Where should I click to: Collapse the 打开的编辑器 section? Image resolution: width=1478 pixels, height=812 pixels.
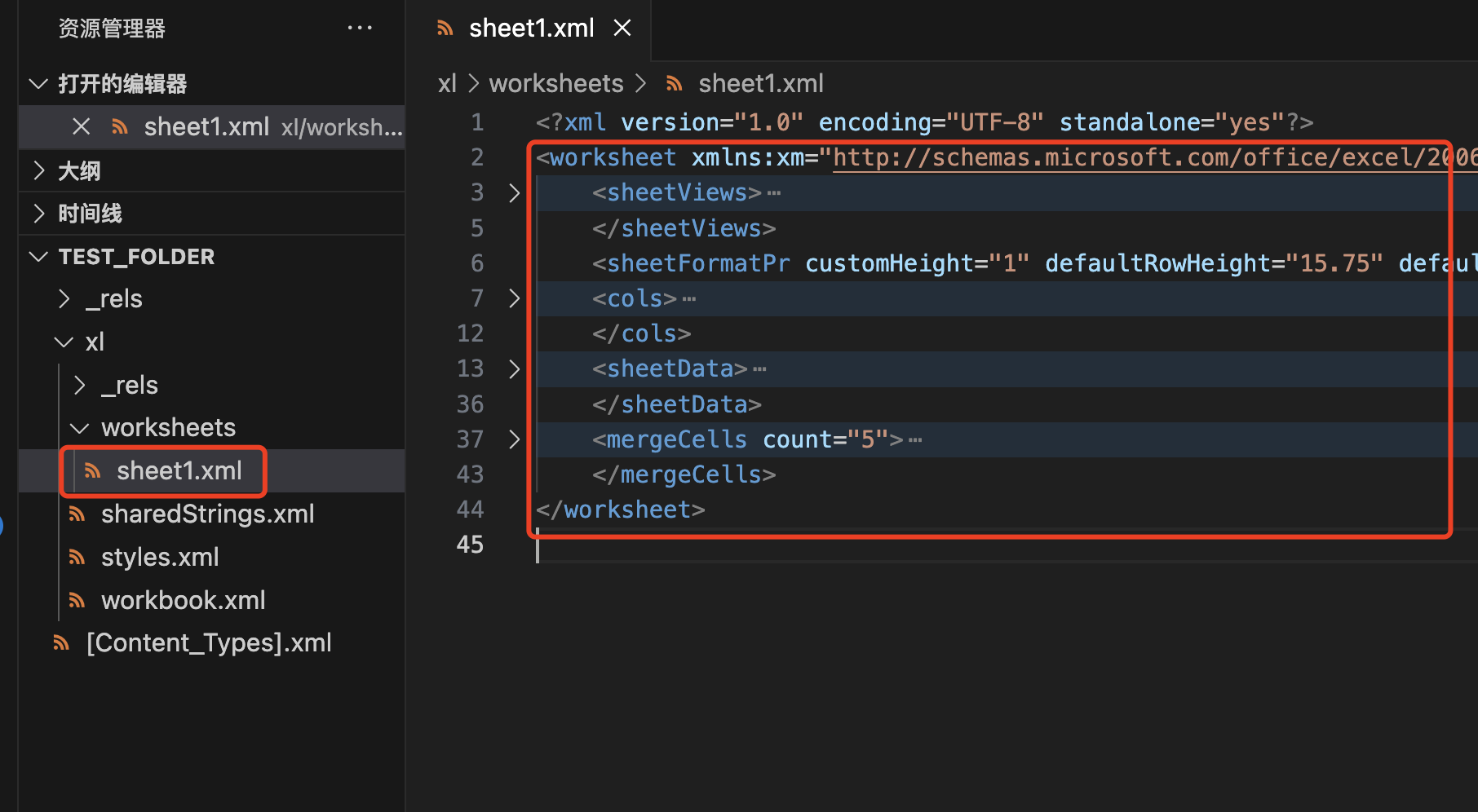click(38, 83)
